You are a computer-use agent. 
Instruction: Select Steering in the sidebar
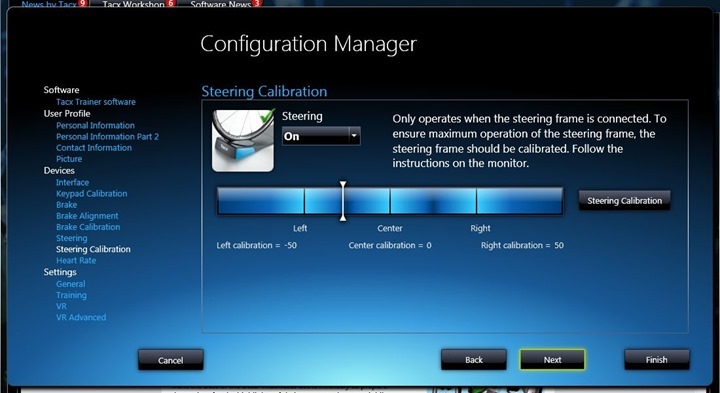click(x=72, y=238)
